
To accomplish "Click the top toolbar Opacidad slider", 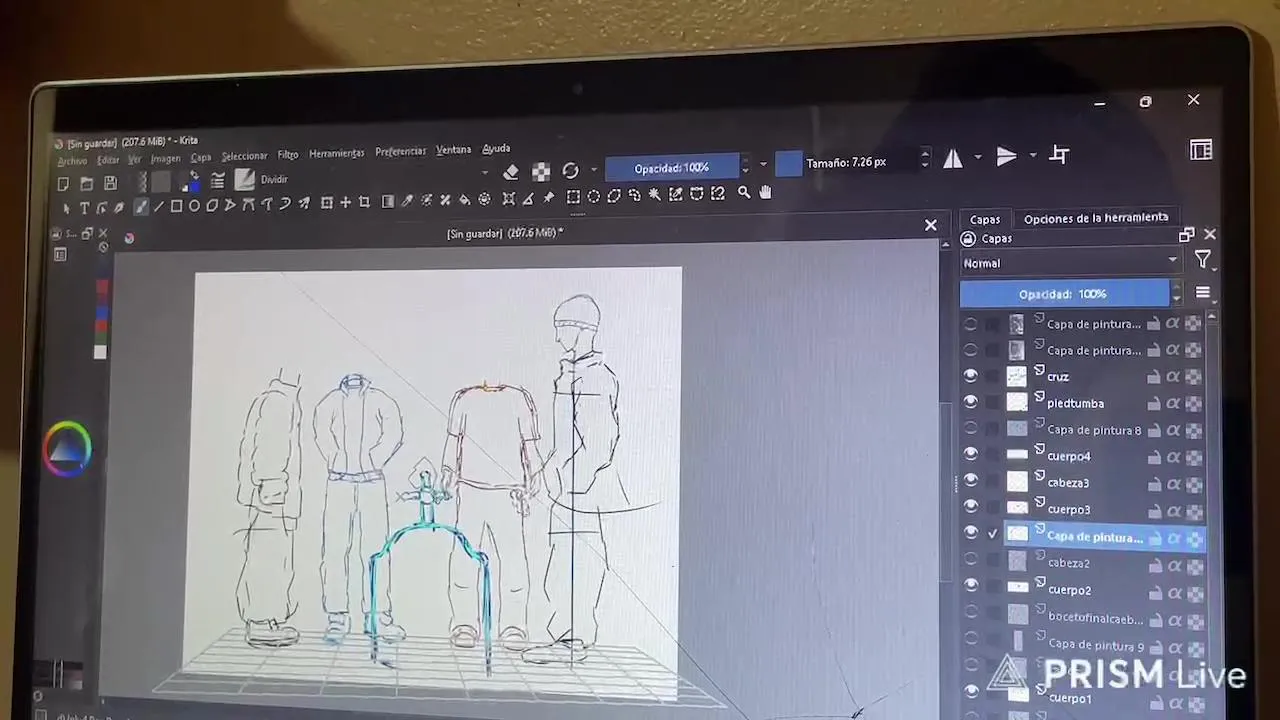I will pyautogui.click(x=671, y=167).
